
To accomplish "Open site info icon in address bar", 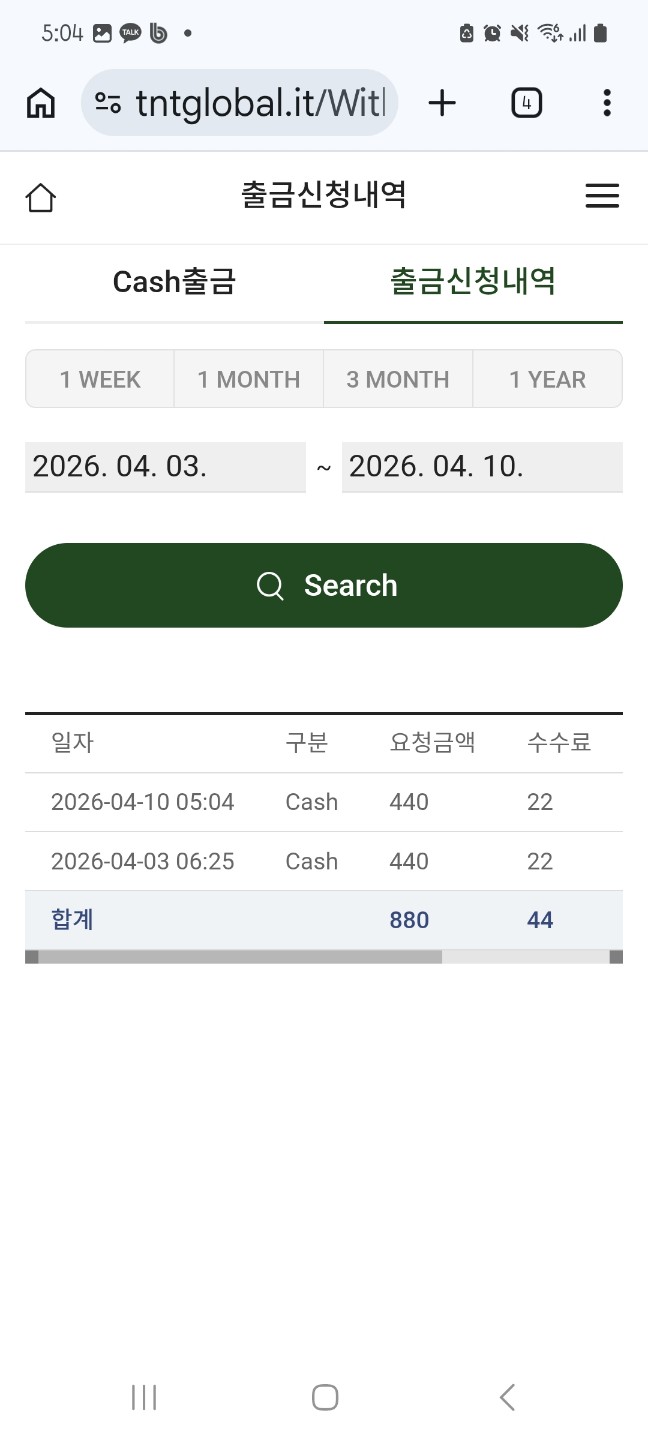I will (x=108, y=103).
